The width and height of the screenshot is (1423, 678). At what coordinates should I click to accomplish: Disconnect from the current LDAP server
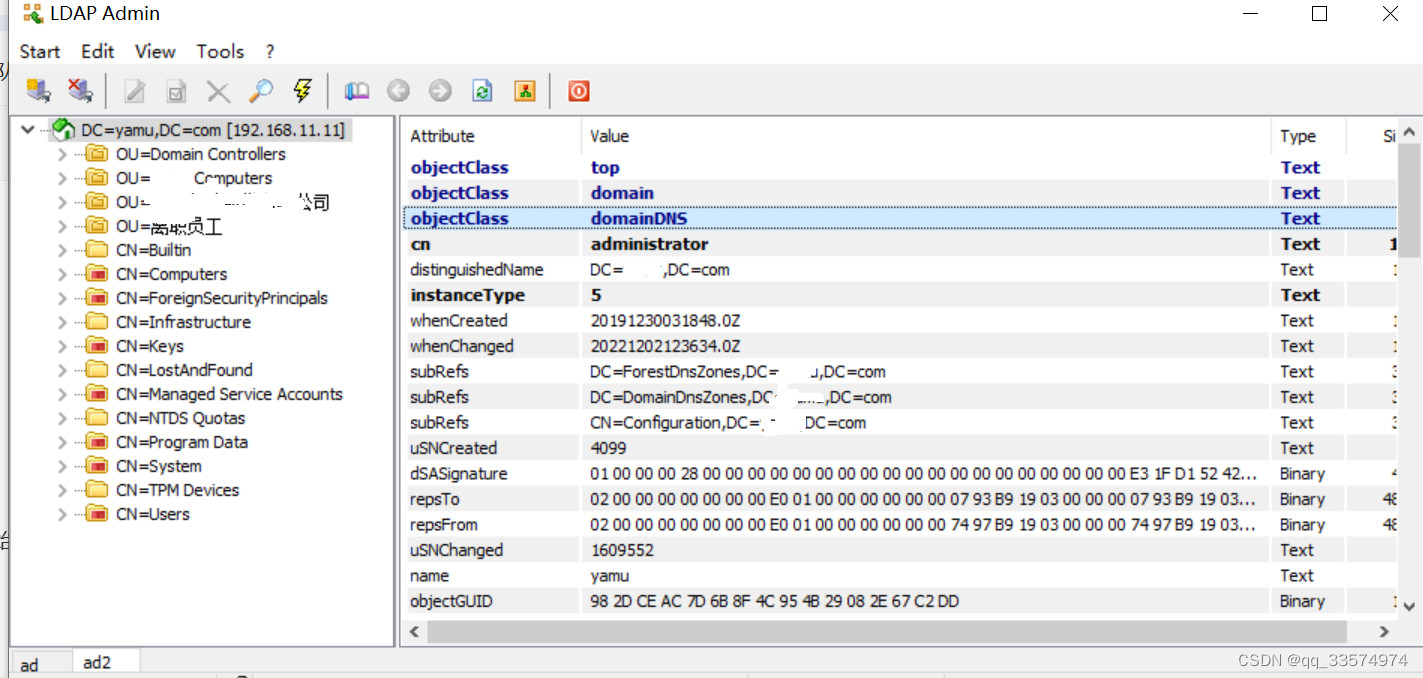(x=80, y=90)
